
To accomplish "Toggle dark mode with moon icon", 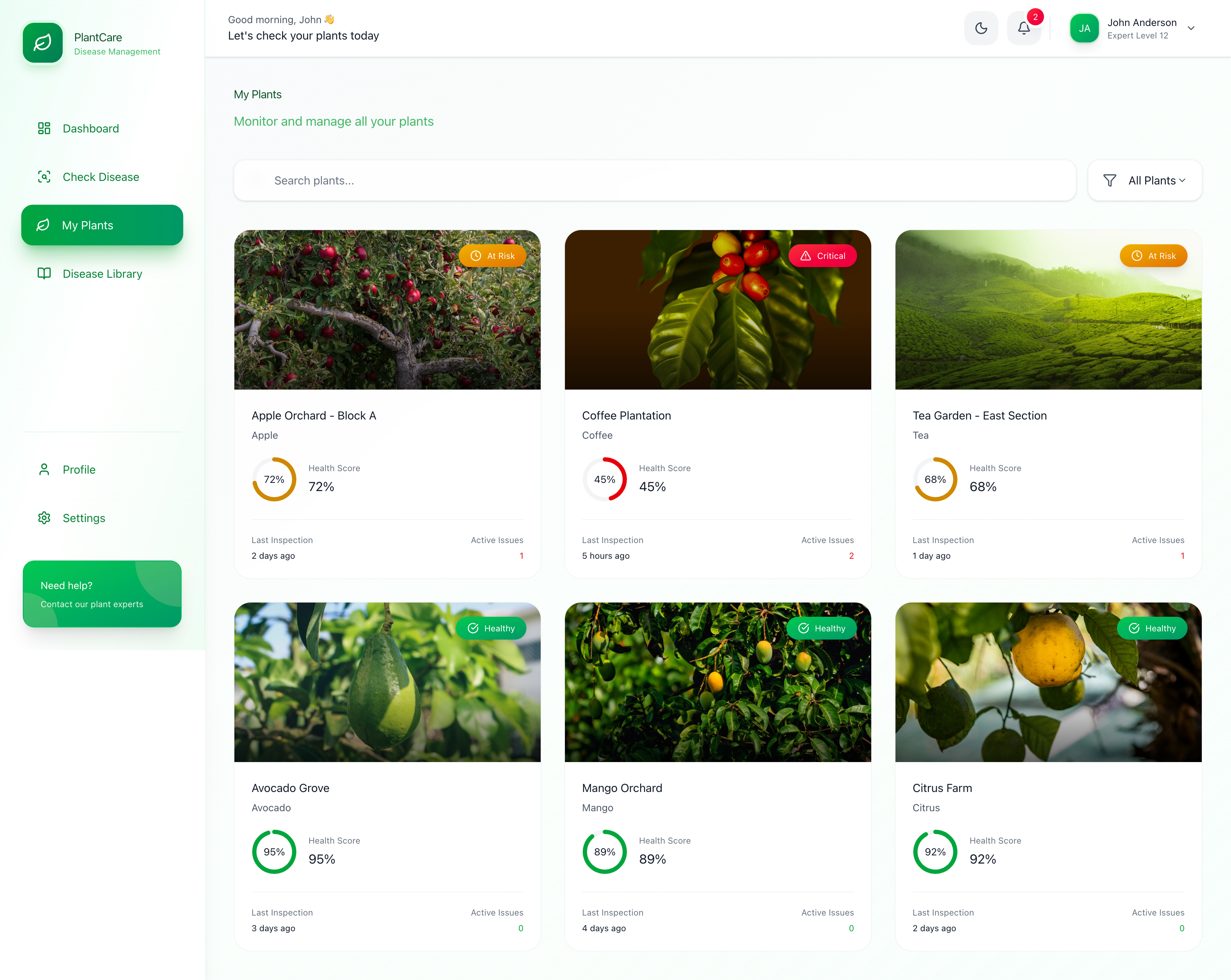I will (x=982, y=28).
